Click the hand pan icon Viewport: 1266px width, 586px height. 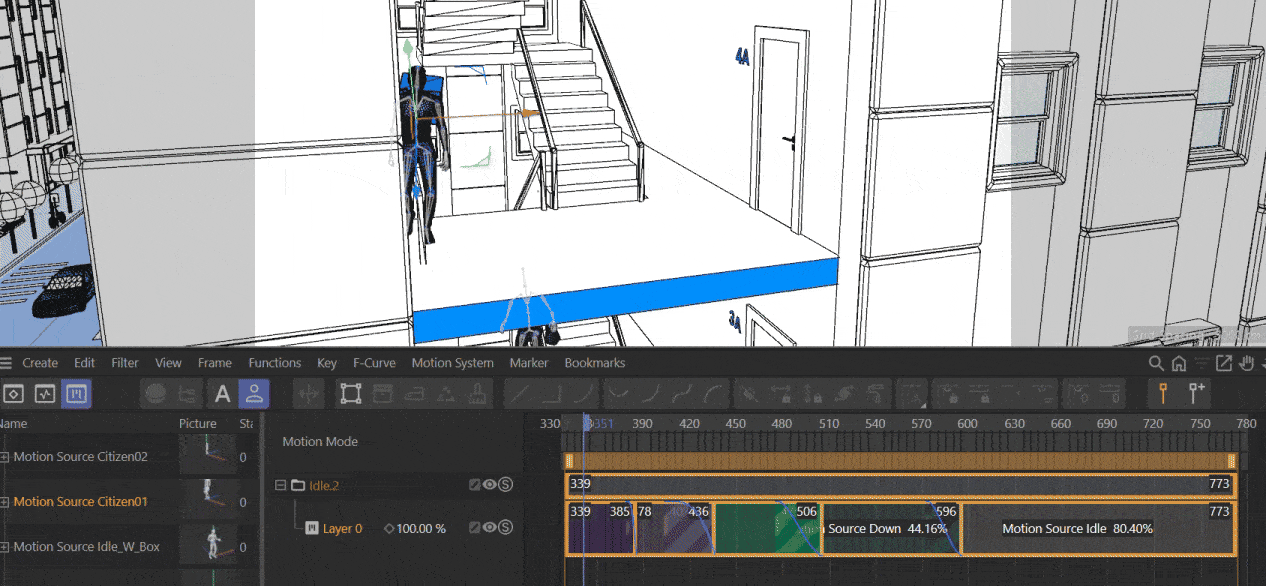tap(1247, 363)
